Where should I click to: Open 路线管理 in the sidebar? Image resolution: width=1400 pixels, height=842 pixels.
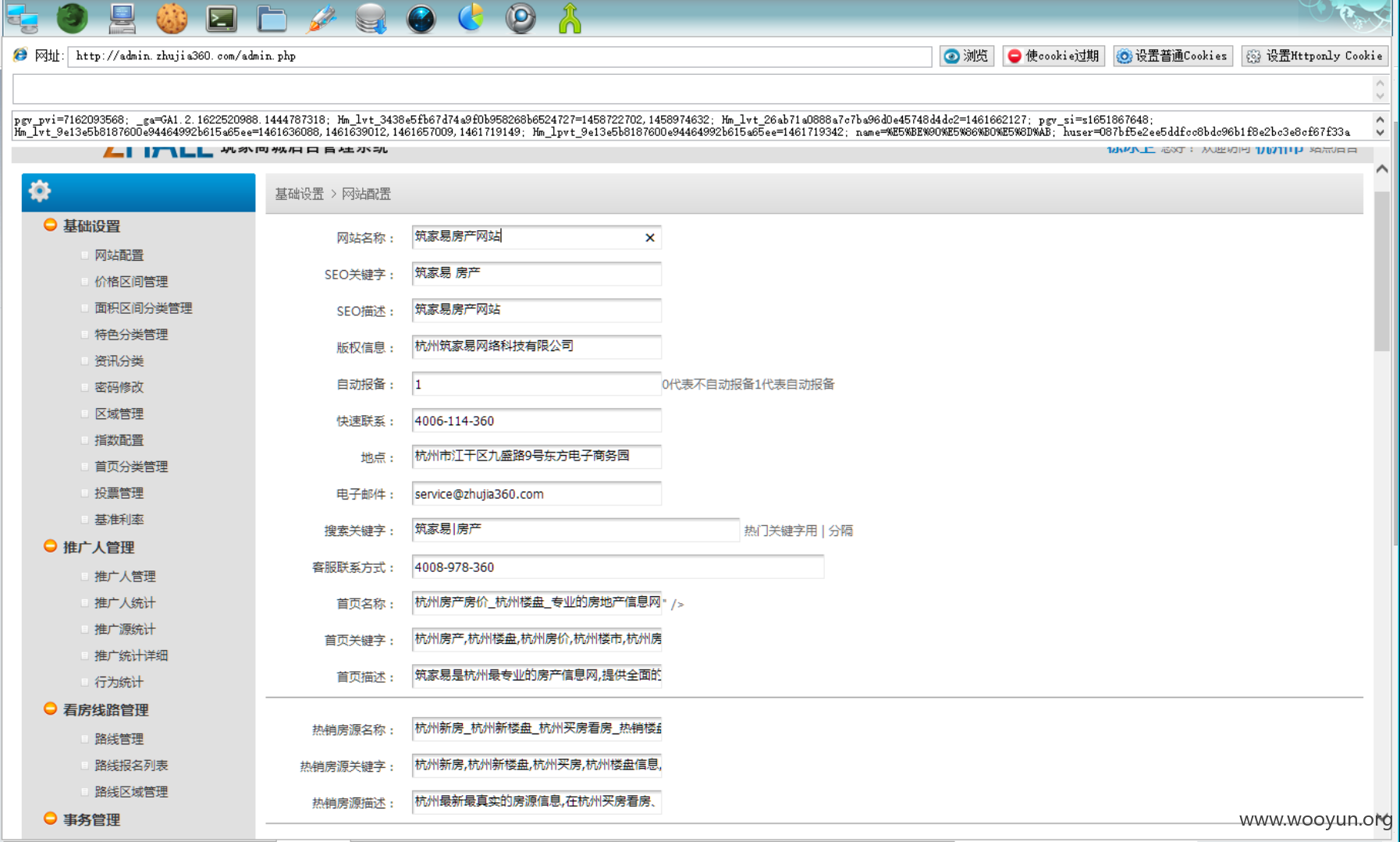[x=119, y=739]
